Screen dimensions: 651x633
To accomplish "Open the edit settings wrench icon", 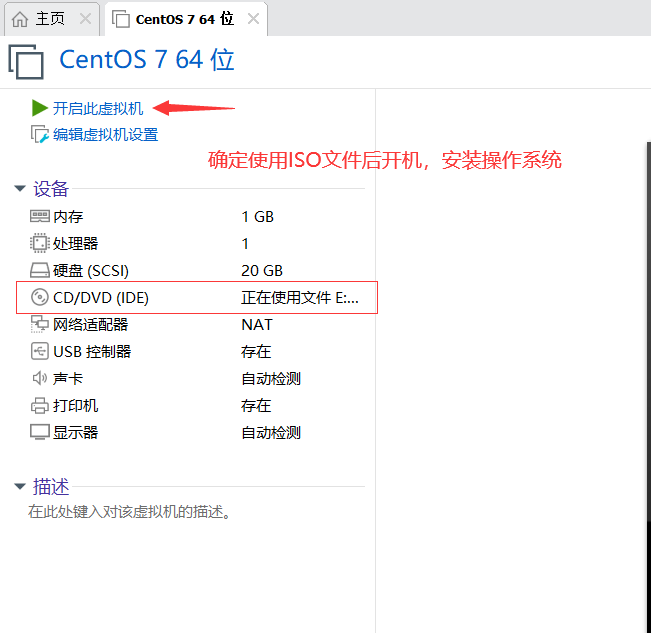I will pos(40,134).
